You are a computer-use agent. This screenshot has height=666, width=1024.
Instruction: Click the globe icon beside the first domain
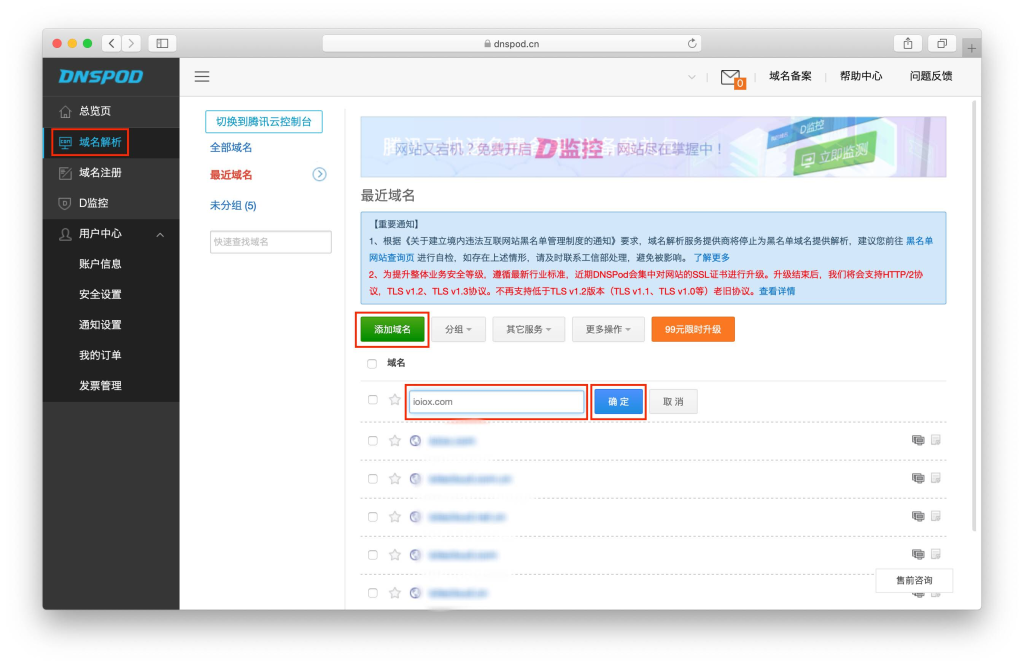[x=415, y=439]
